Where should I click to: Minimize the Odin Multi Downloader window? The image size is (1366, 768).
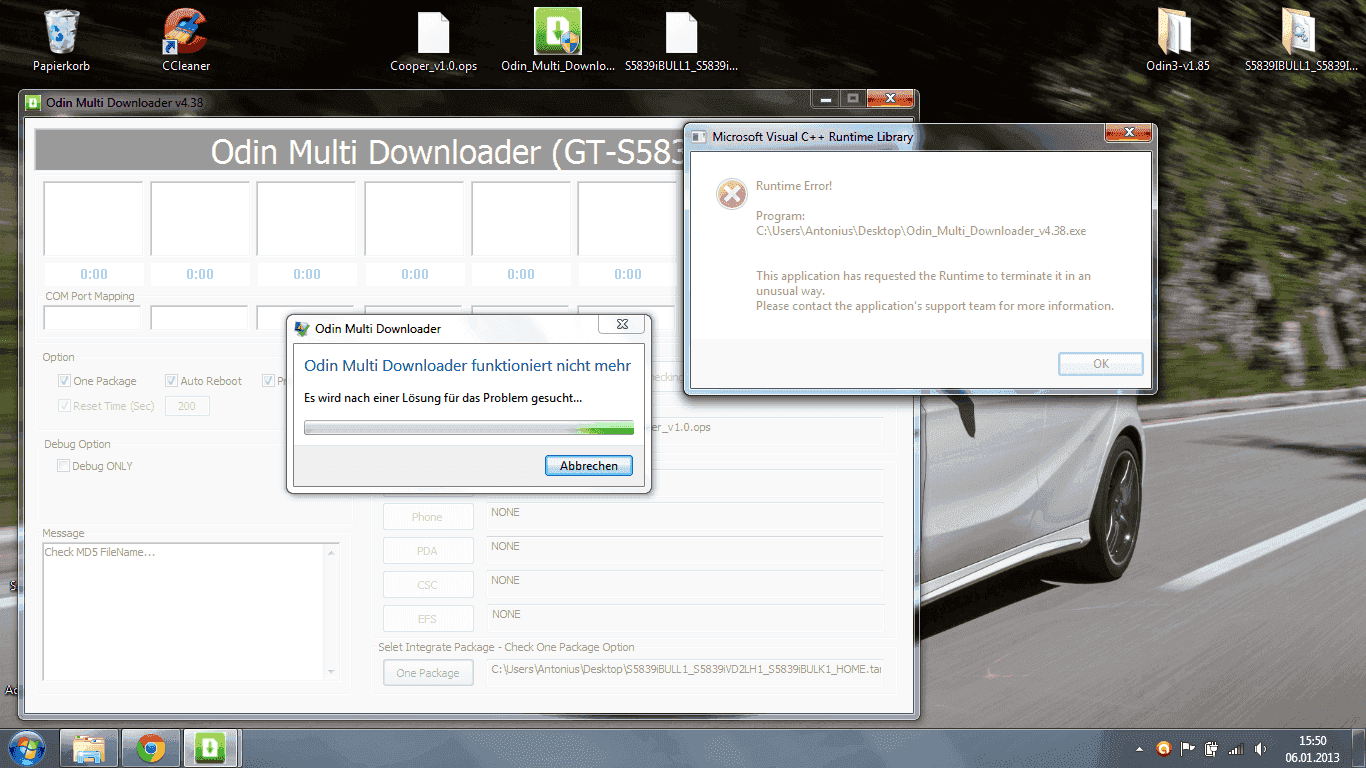[826, 98]
